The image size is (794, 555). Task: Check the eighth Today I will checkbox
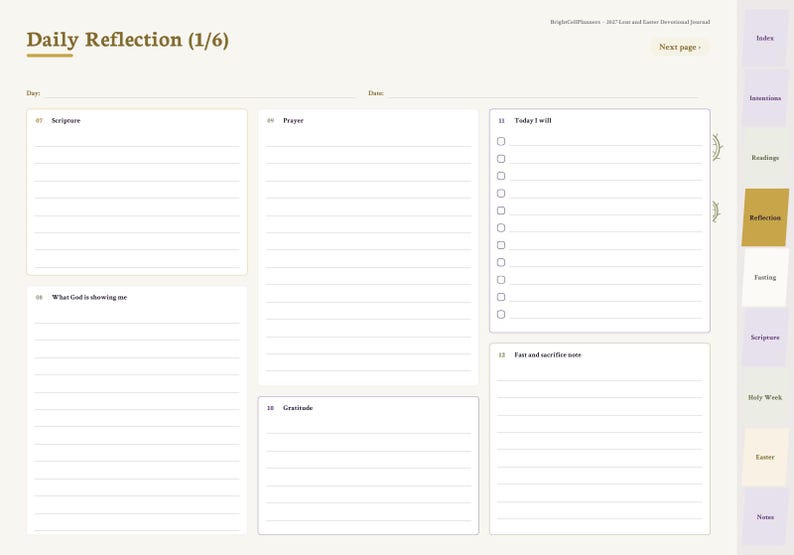[501, 262]
